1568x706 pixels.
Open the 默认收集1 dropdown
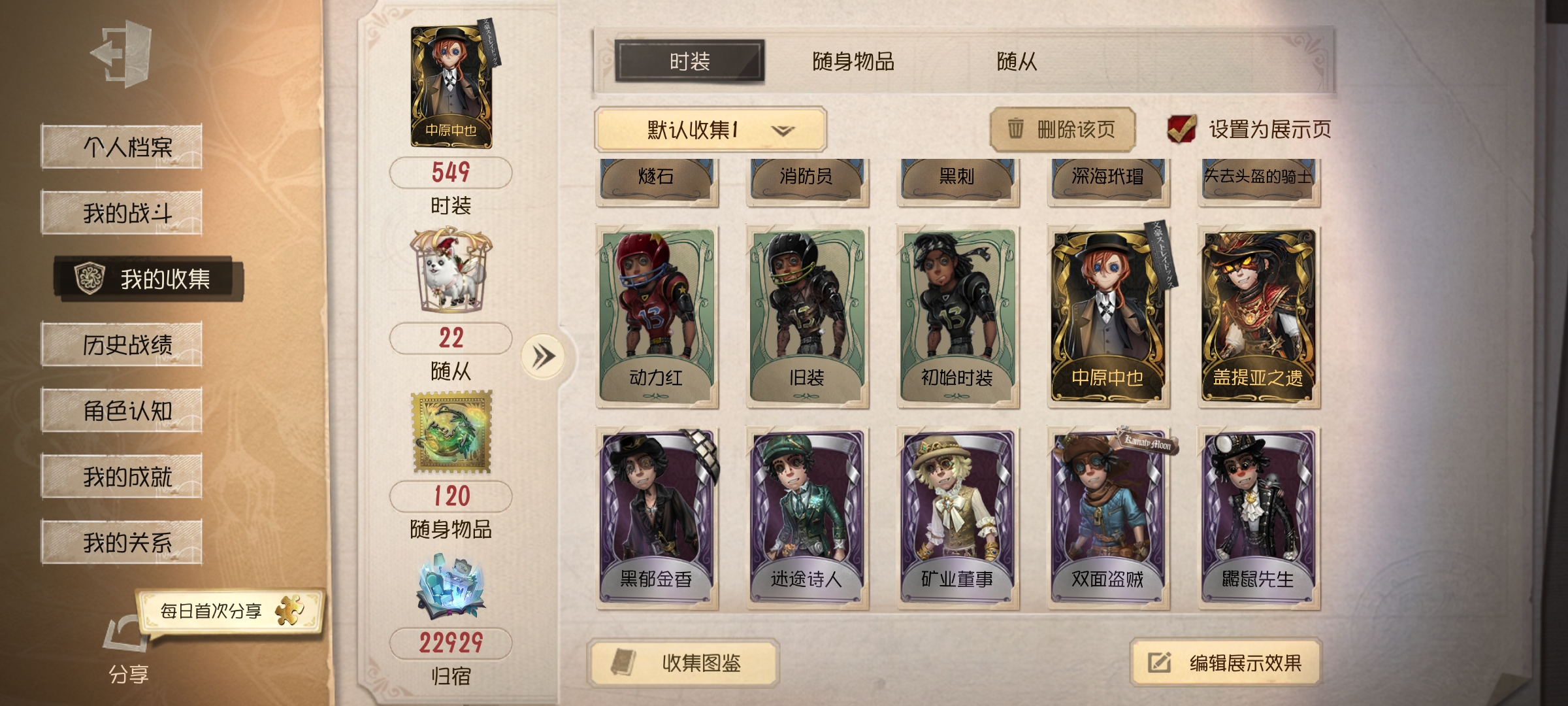[710, 129]
